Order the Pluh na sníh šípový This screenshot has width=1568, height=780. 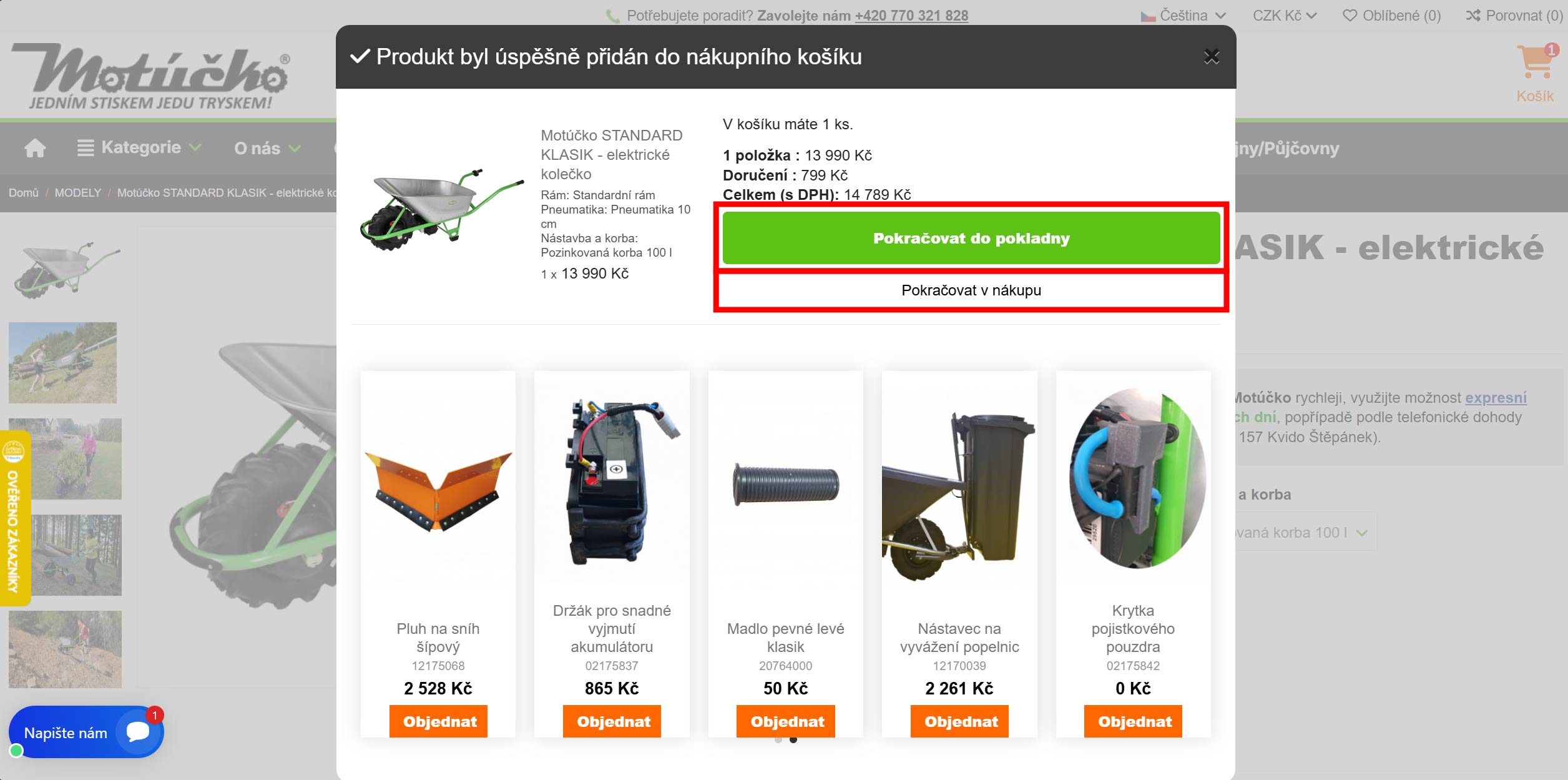click(x=439, y=721)
